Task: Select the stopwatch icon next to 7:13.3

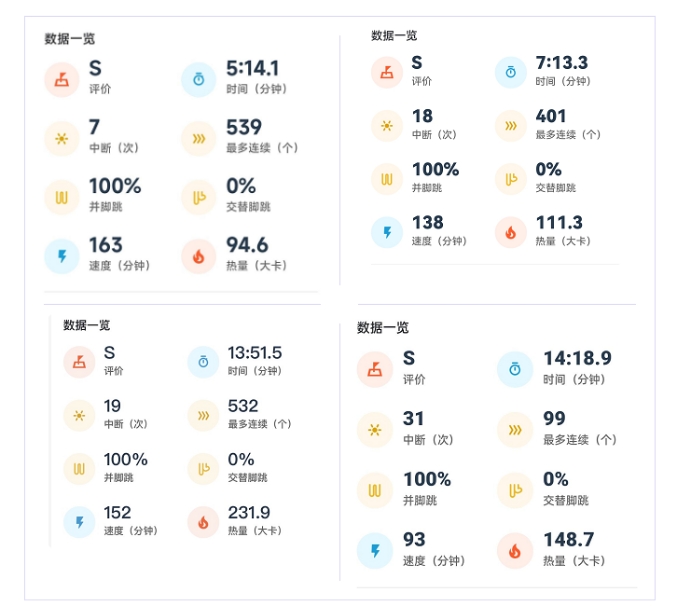Action: click(x=511, y=72)
